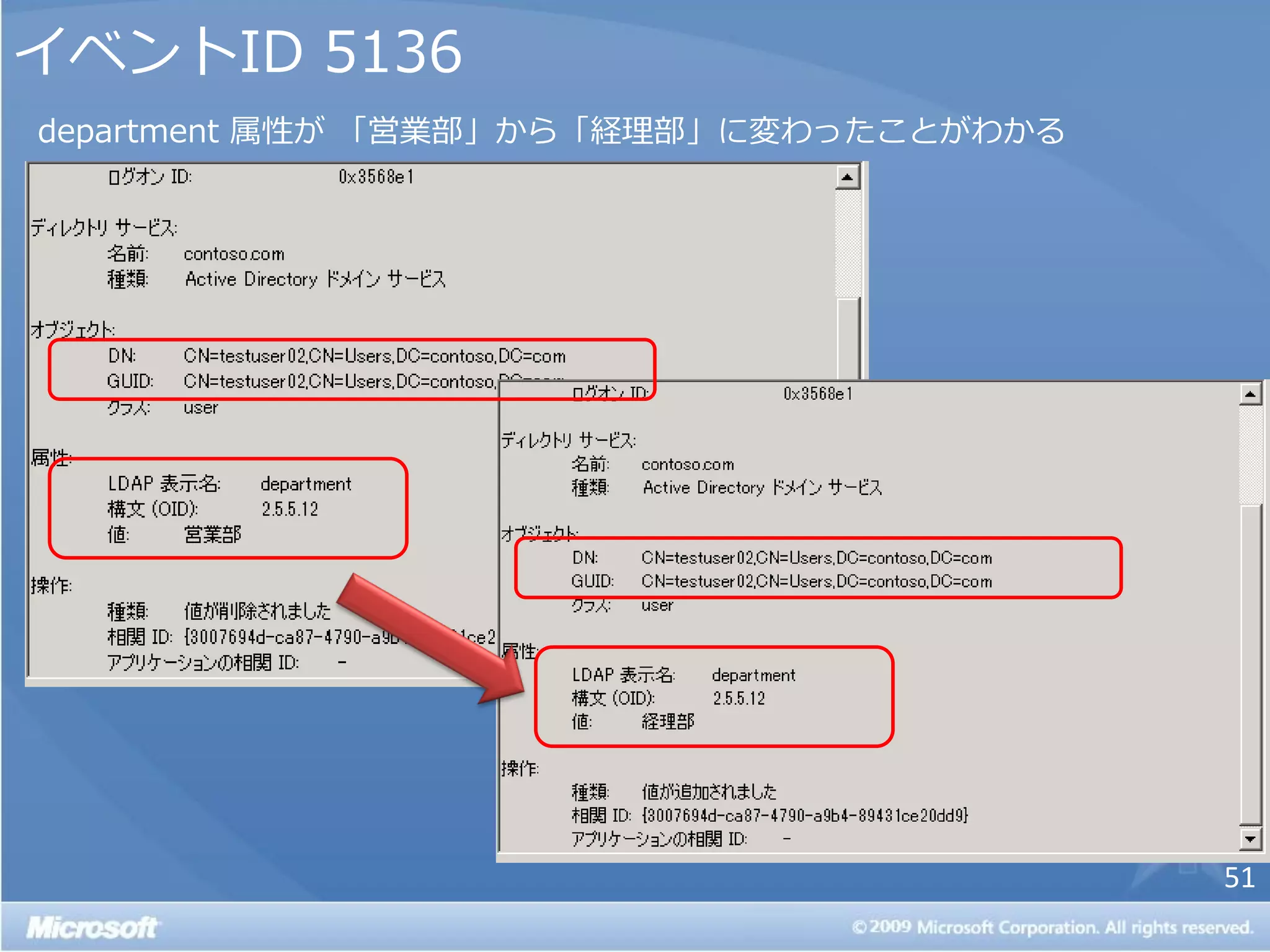Image resolution: width=1270 pixels, height=952 pixels.
Task: Select 値が追加されました operation type
Action: point(709,791)
